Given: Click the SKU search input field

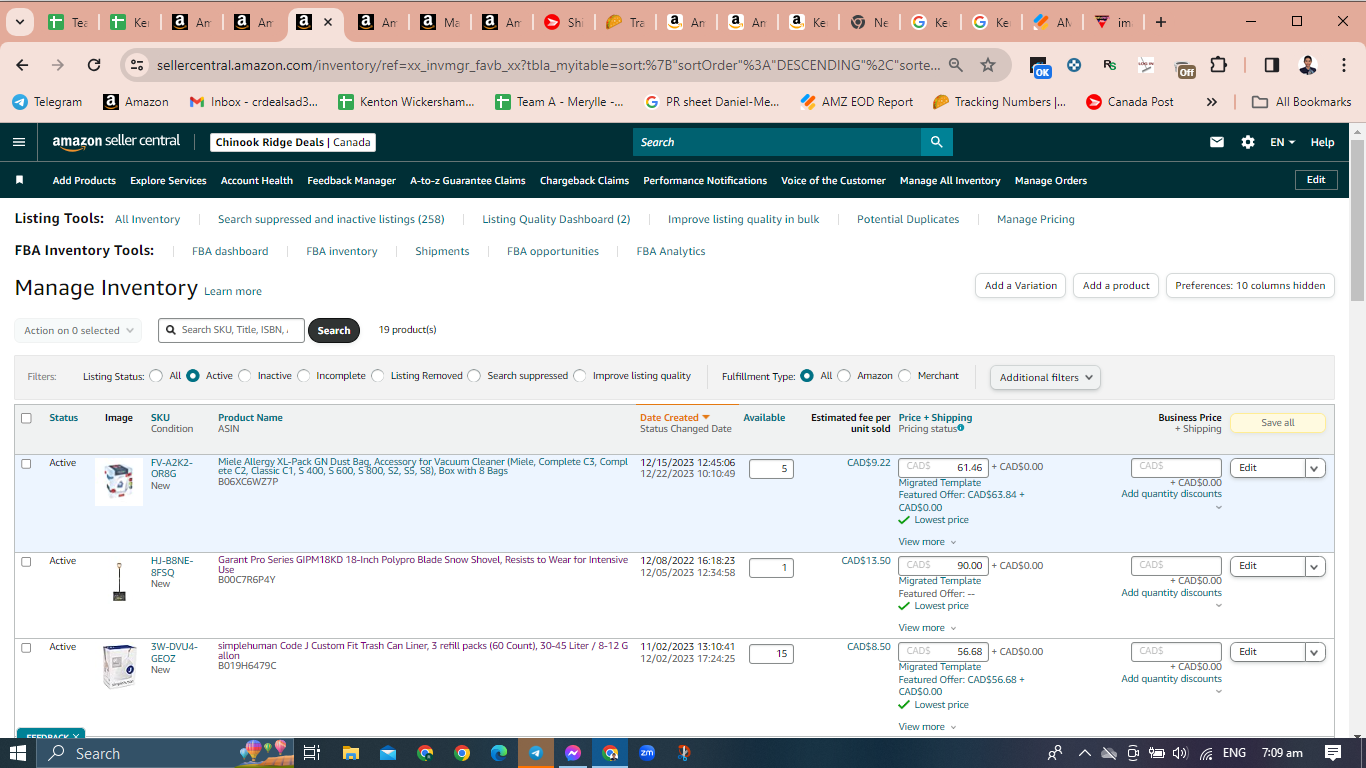Looking at the screenshot, I should 231,330.
